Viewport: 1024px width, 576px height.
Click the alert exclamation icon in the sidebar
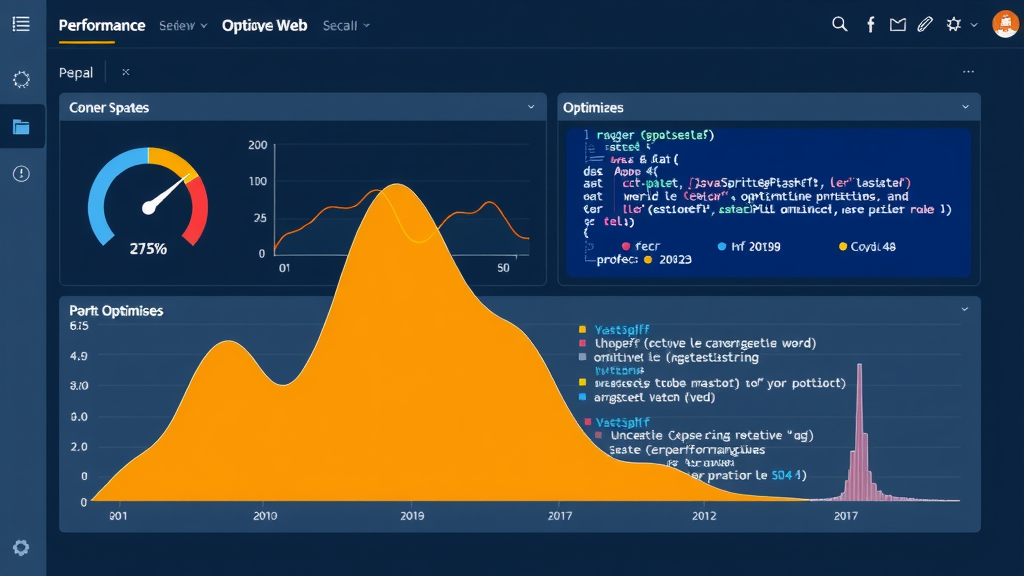click(x=20, y=173)
